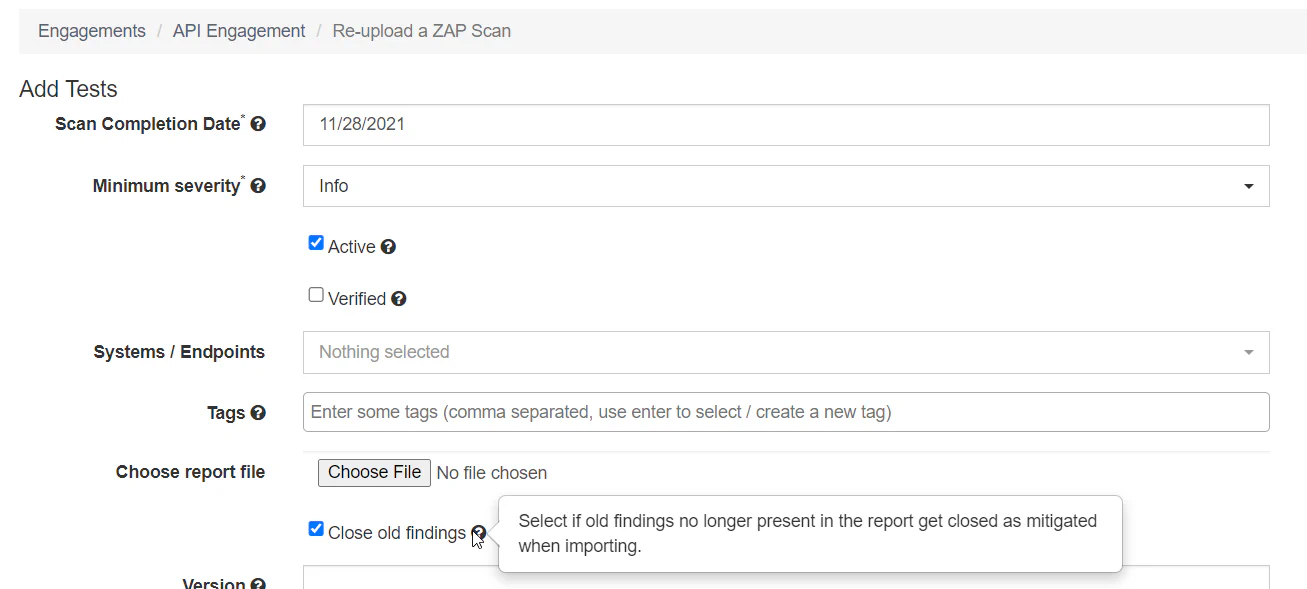
Task: Click the Minimum severity dropdown arrow
Action: 1248,186
